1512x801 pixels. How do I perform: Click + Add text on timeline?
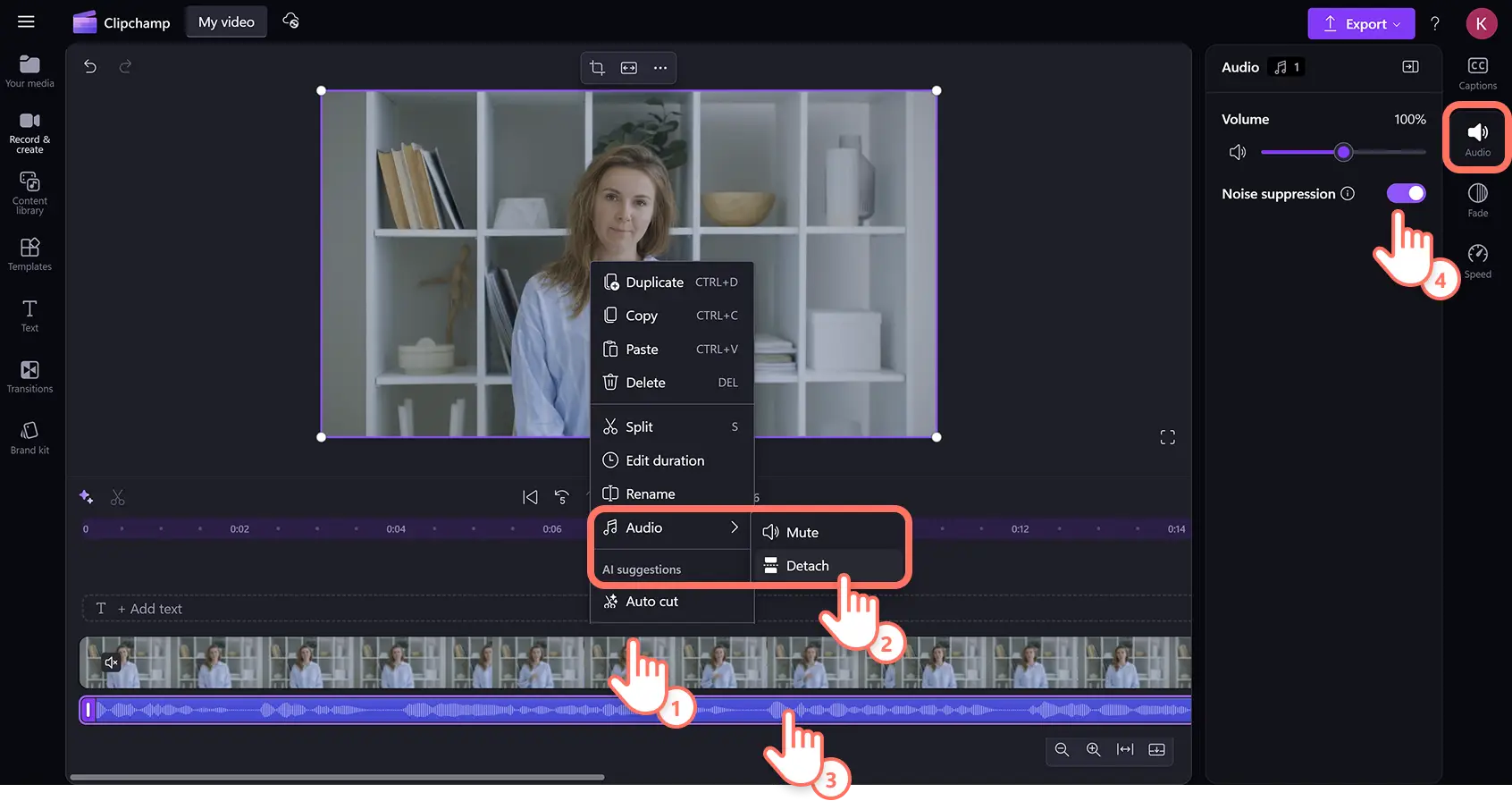(x=150, y=609)
